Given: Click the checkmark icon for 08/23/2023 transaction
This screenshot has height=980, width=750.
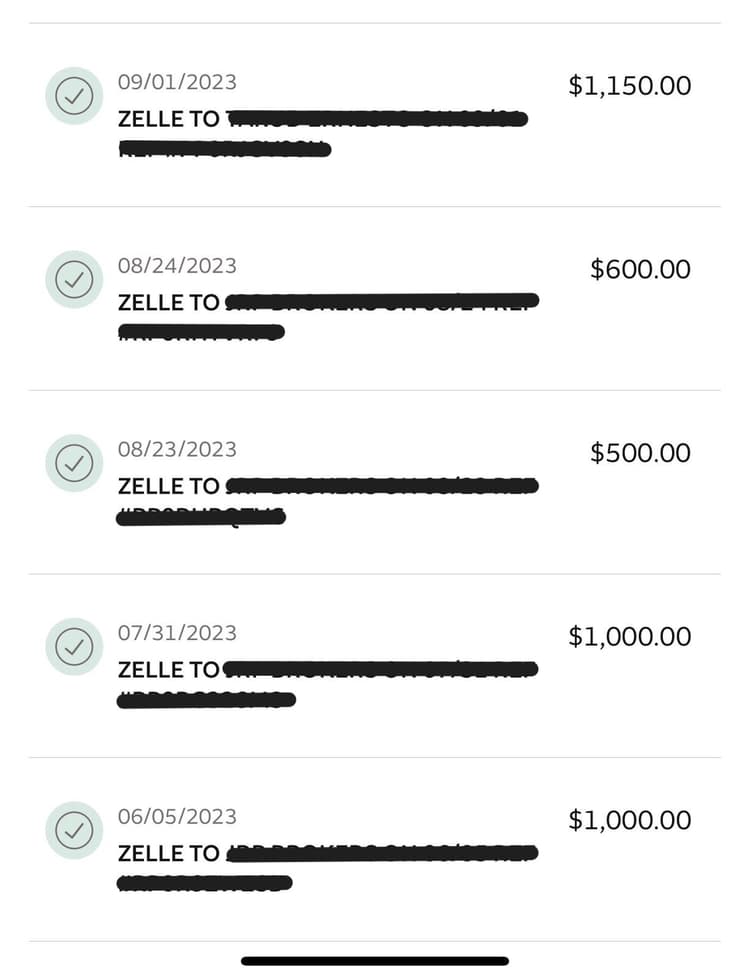Looking at the screenshot, I should click(x=74, y=463).
